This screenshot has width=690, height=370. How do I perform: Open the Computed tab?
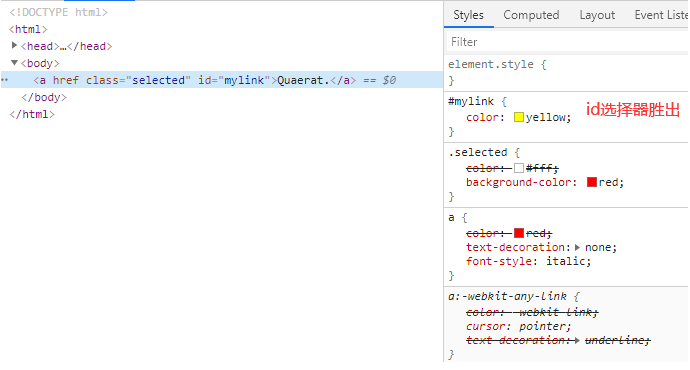pyautogui.click(x=531, y=15)
